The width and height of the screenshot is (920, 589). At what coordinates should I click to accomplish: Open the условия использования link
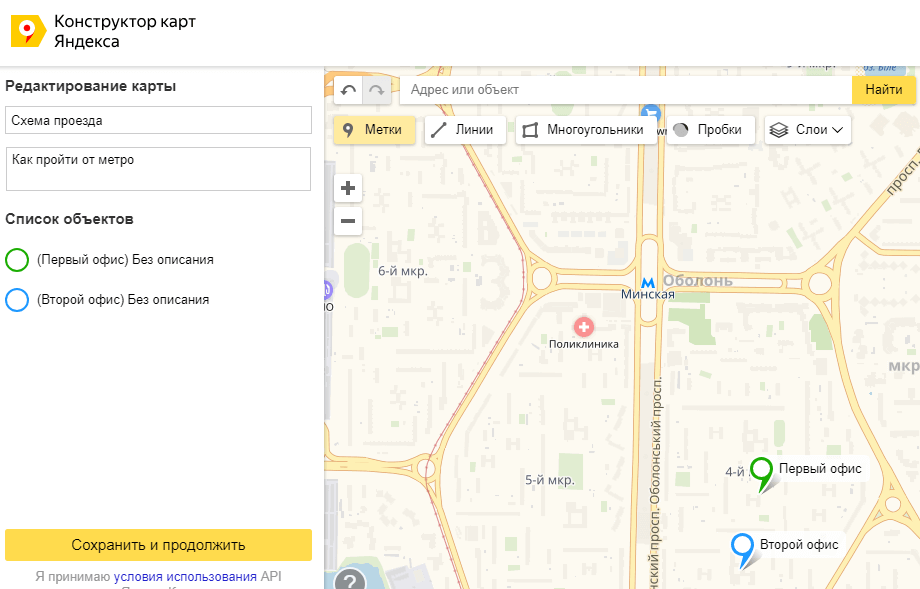185,576
